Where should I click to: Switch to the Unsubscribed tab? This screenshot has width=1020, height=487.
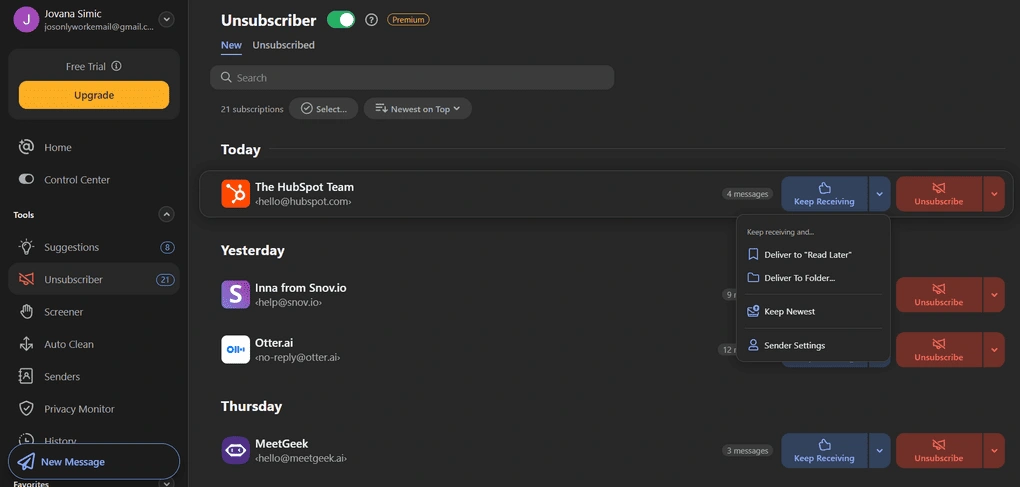[x=284, y=45]
